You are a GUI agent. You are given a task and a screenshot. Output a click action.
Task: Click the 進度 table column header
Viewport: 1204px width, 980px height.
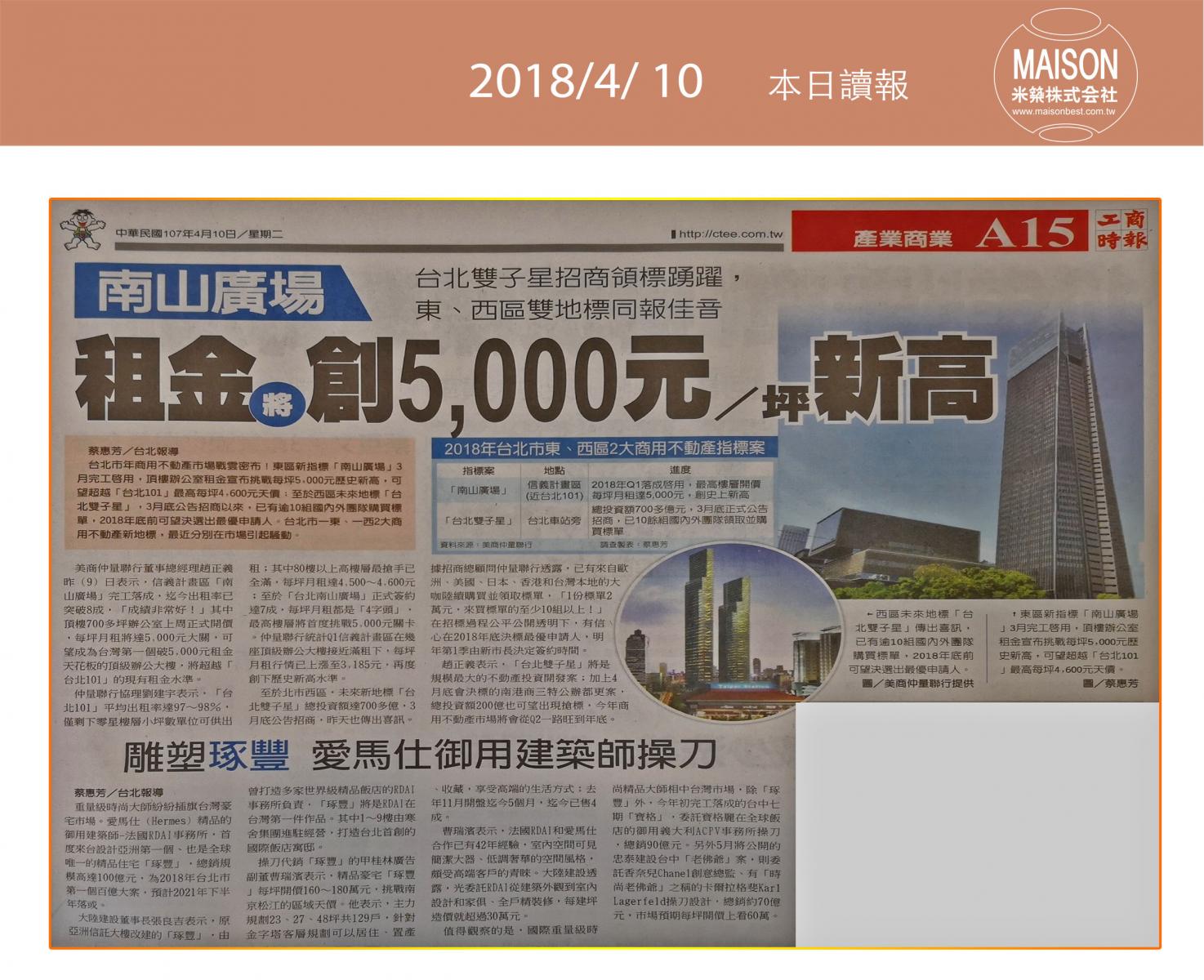(x=680, y=470)
